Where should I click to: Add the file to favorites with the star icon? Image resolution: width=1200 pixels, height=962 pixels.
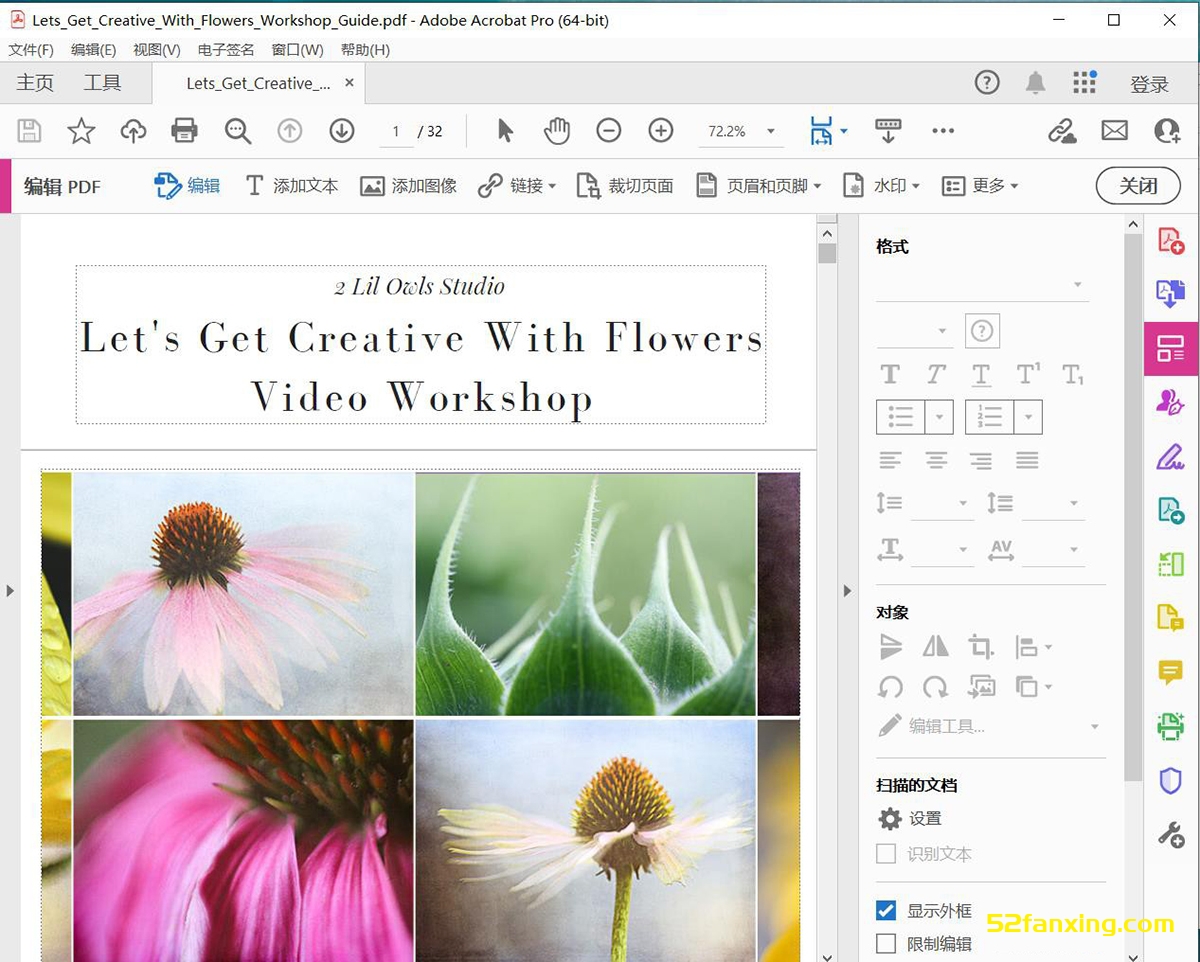pyautogui.click(x=81, y=131)
